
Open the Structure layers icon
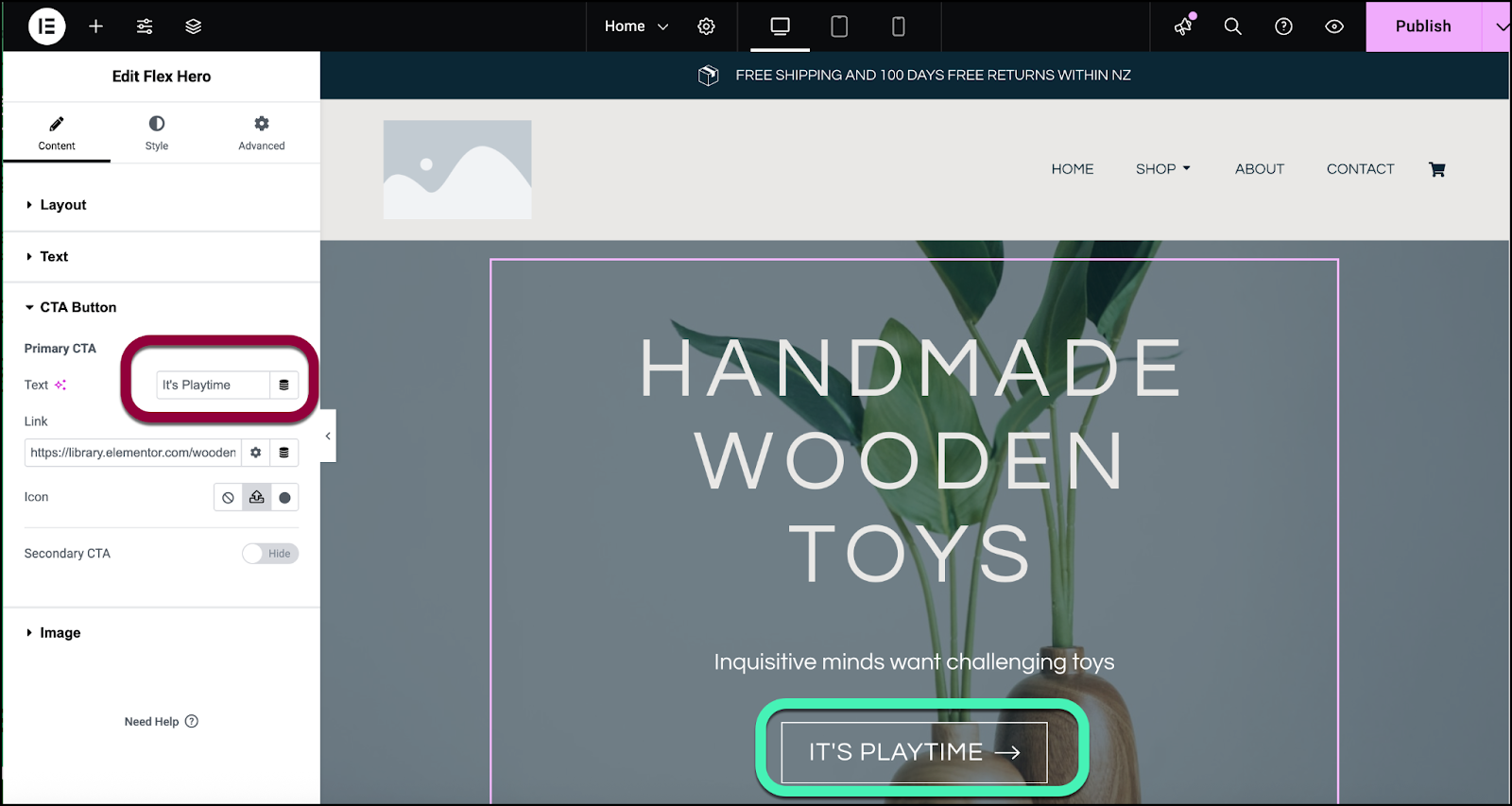(194, 26)
